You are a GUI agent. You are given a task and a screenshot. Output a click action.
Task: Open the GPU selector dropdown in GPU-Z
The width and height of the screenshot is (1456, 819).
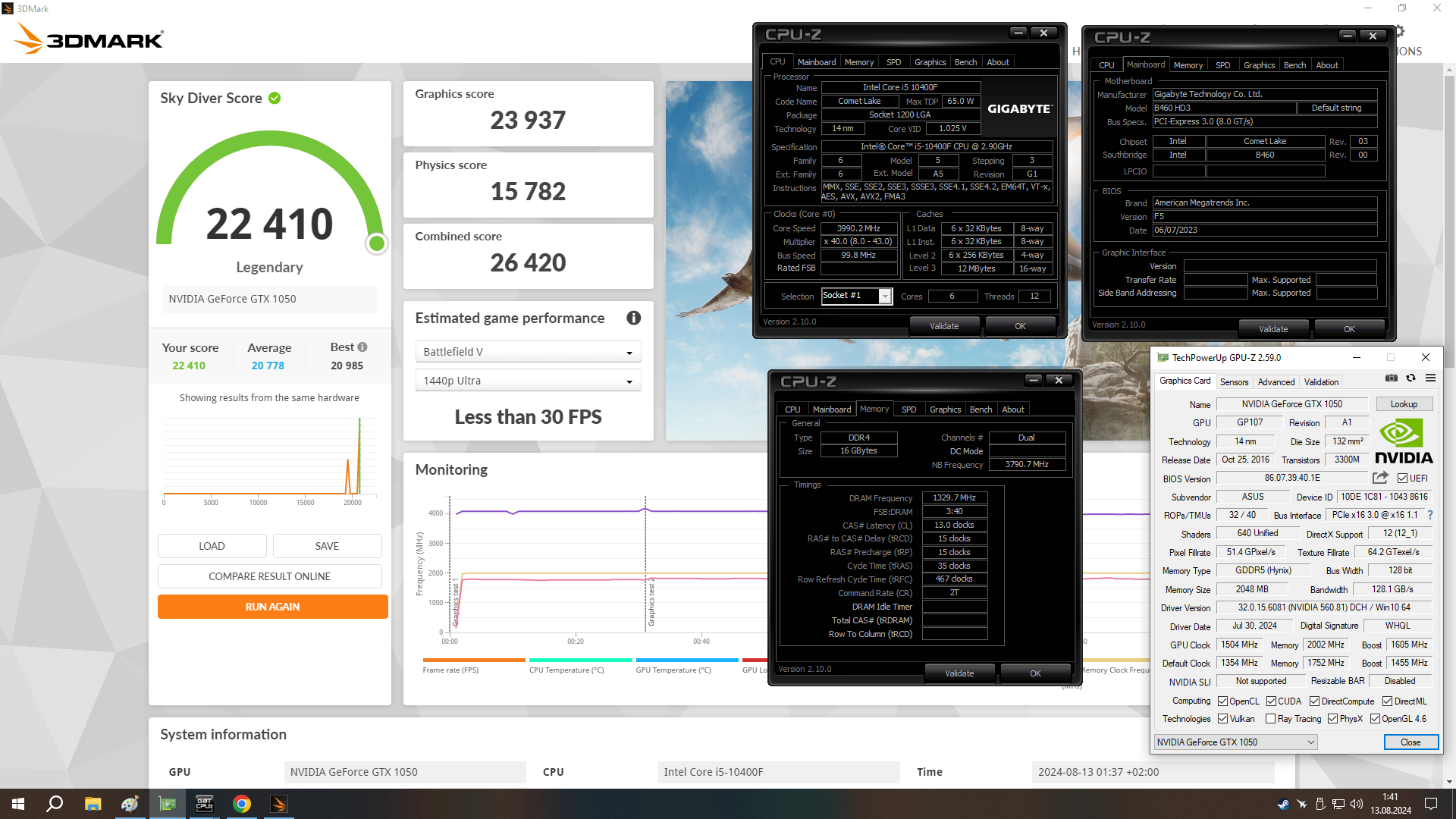point(1235,742)
